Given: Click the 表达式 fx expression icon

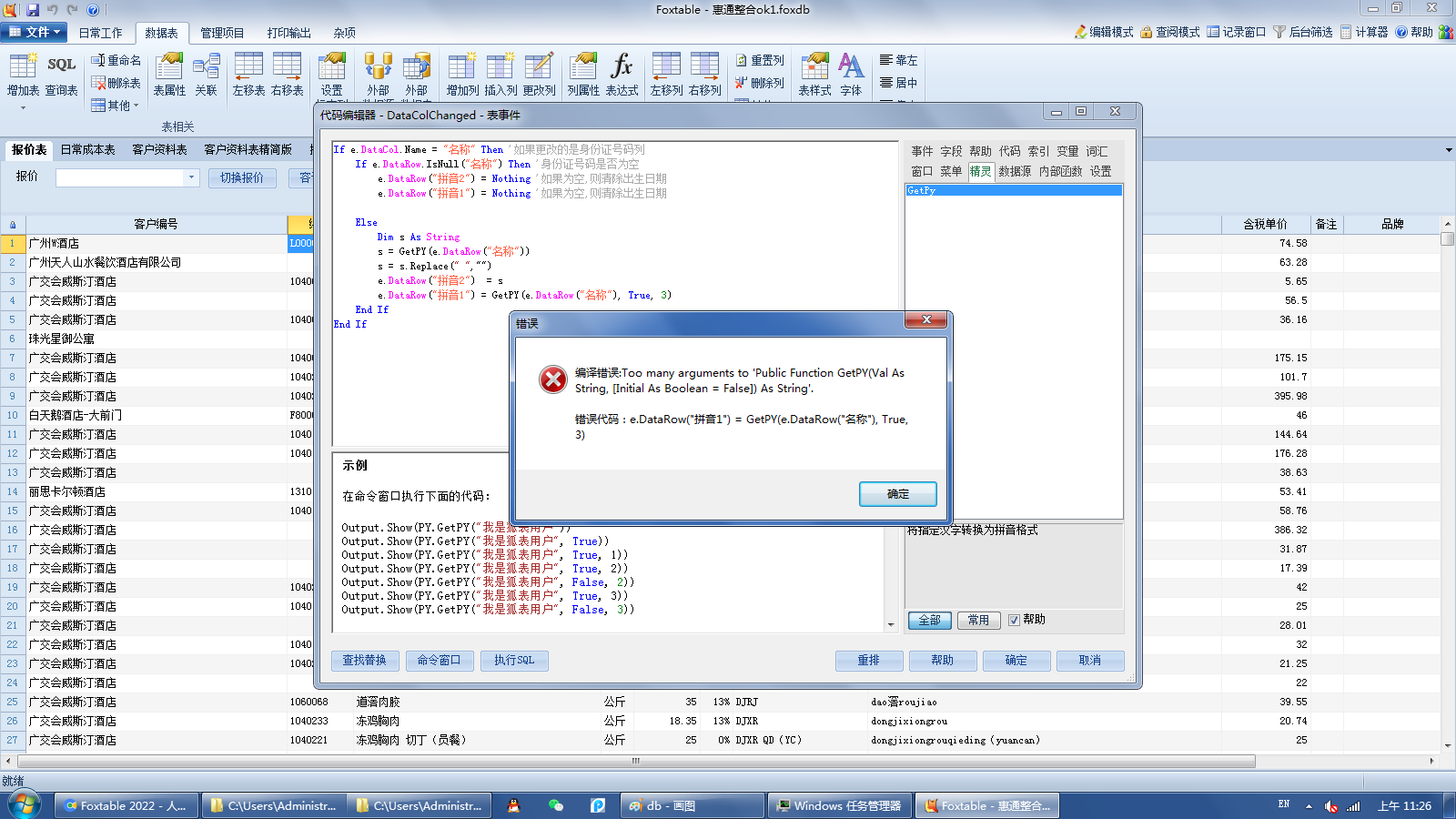Looking at the screenshot, I should [622, 74].
